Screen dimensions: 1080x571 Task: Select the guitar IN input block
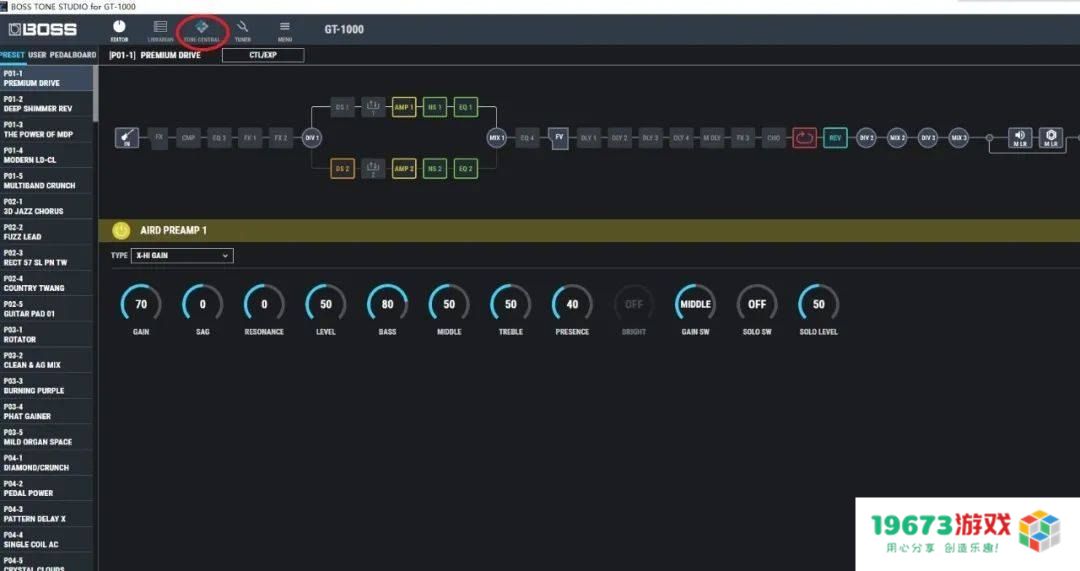tap(127, 138)
